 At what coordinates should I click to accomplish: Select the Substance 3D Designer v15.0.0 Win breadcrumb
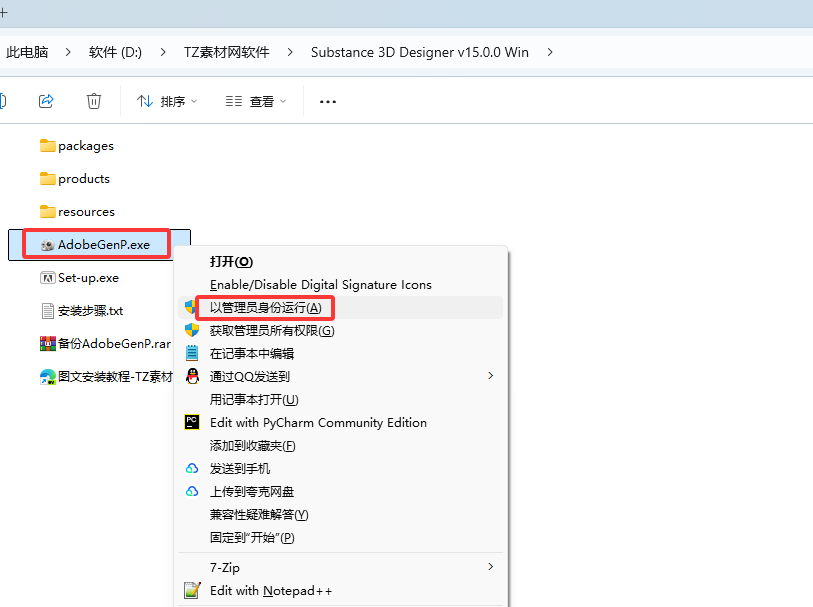click(x=420, y=52)
